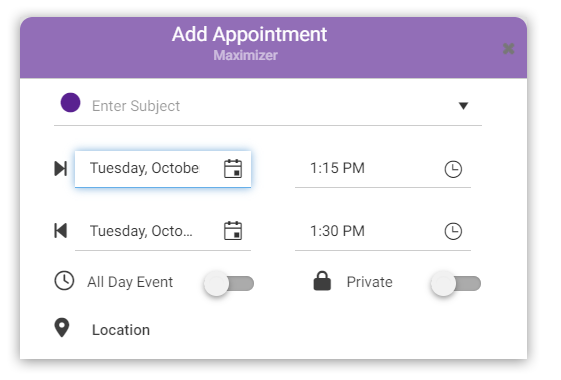The height and width of the screenshot is (380, 561).
Task: Click the Private padlock icon
Action: click(322, 281)
